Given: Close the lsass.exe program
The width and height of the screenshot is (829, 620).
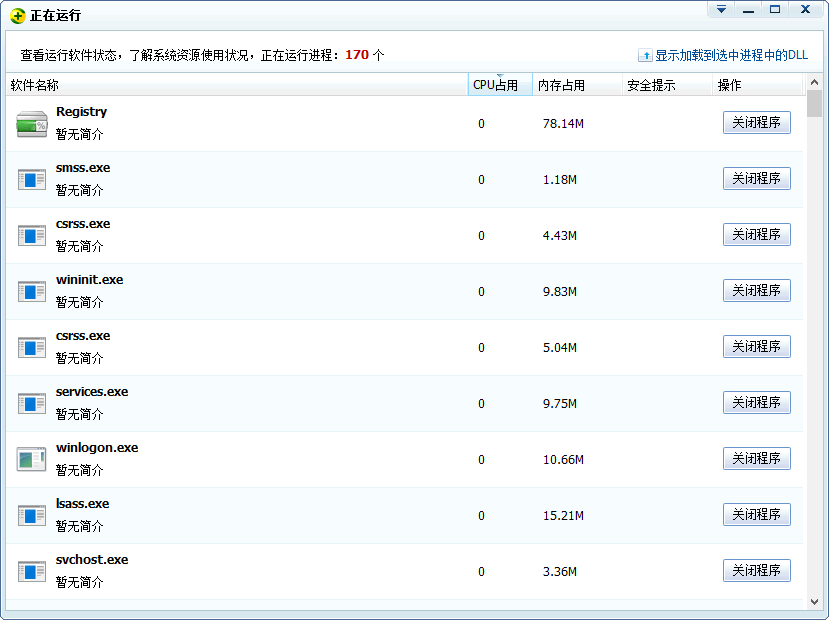Looking at the screenshot, I should [757, 515].
